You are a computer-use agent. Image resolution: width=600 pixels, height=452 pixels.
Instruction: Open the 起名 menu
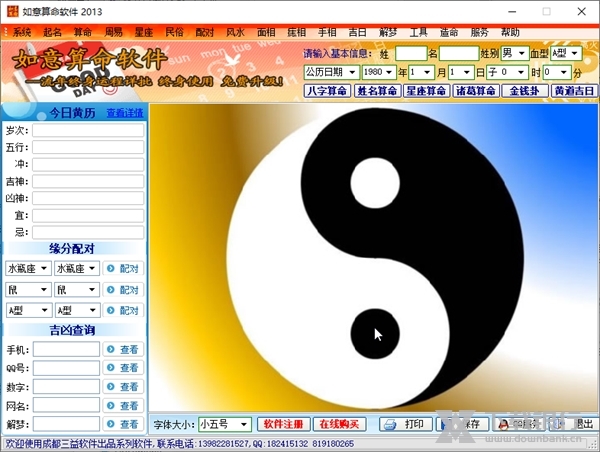coord(52,32)
